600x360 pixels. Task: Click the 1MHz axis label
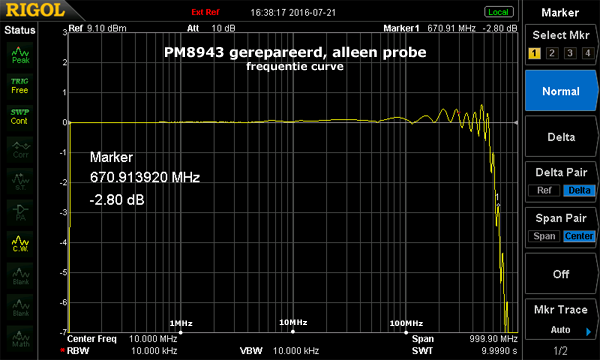(181, 323)
